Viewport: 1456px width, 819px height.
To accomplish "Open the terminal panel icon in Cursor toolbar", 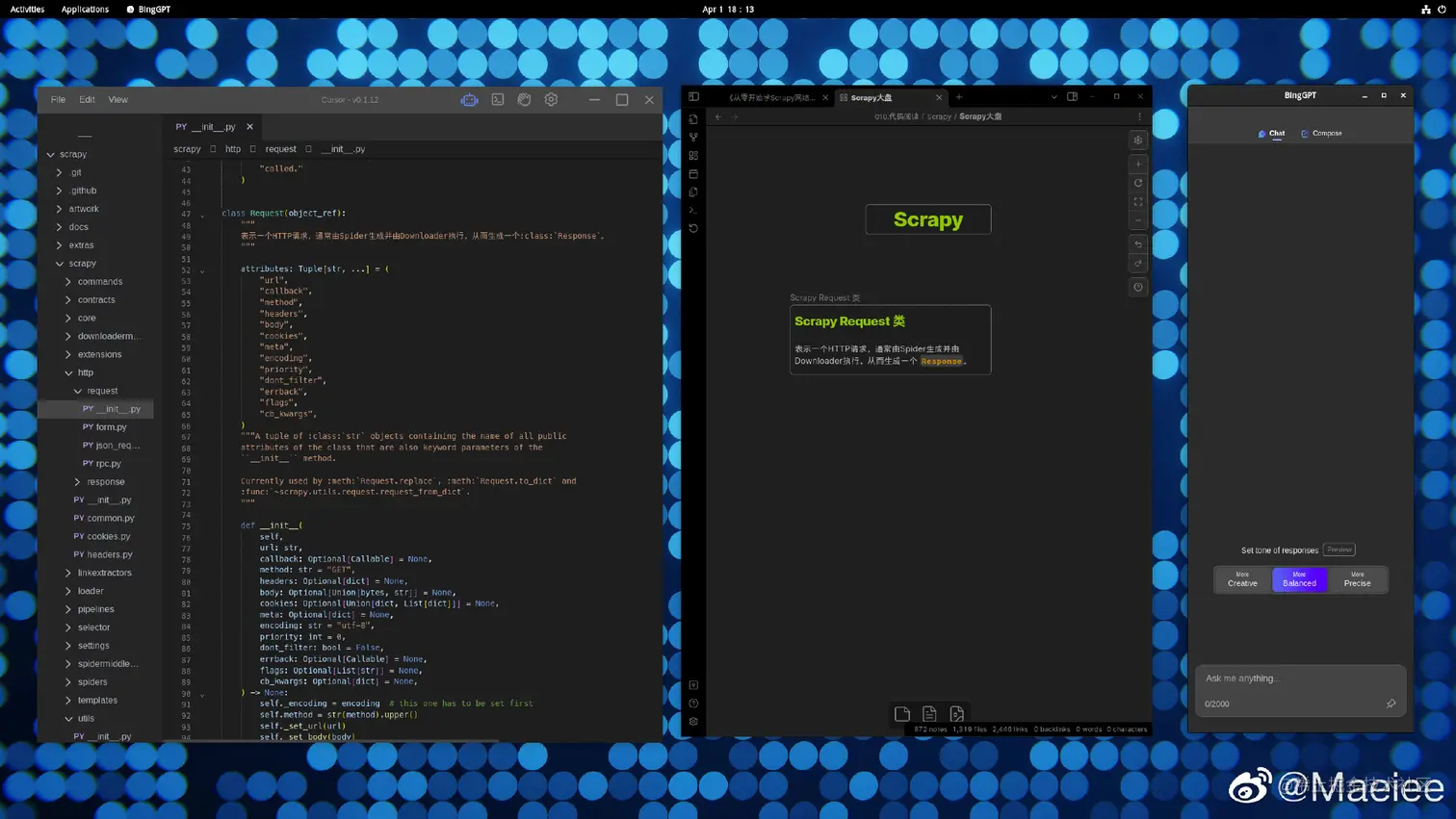I will tap(497, 99).
